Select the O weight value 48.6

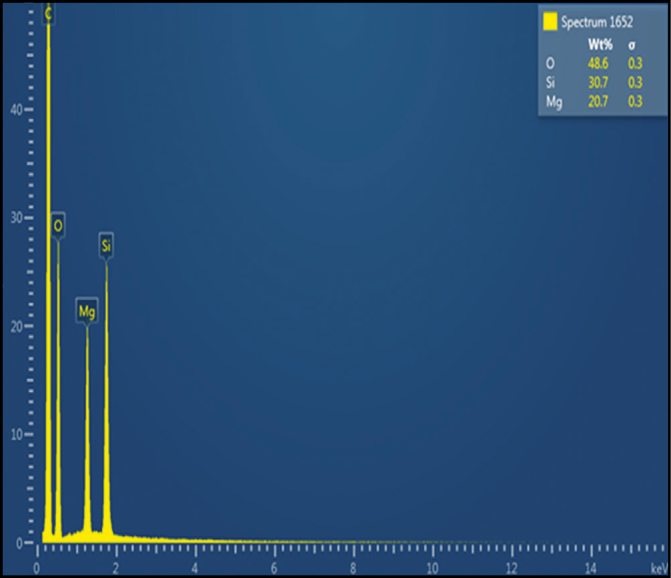click(x=598, y=63)
